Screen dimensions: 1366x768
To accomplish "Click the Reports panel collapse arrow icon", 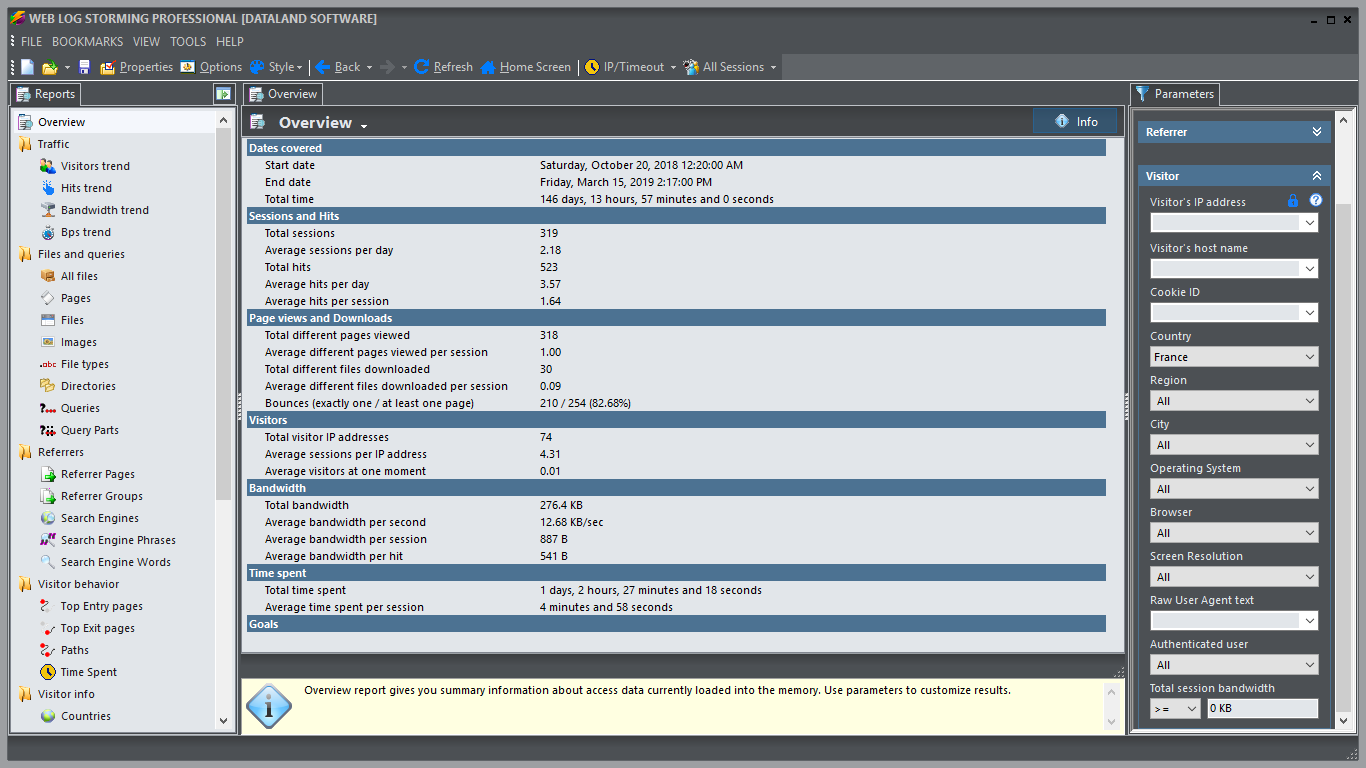I will pos(223,94).
